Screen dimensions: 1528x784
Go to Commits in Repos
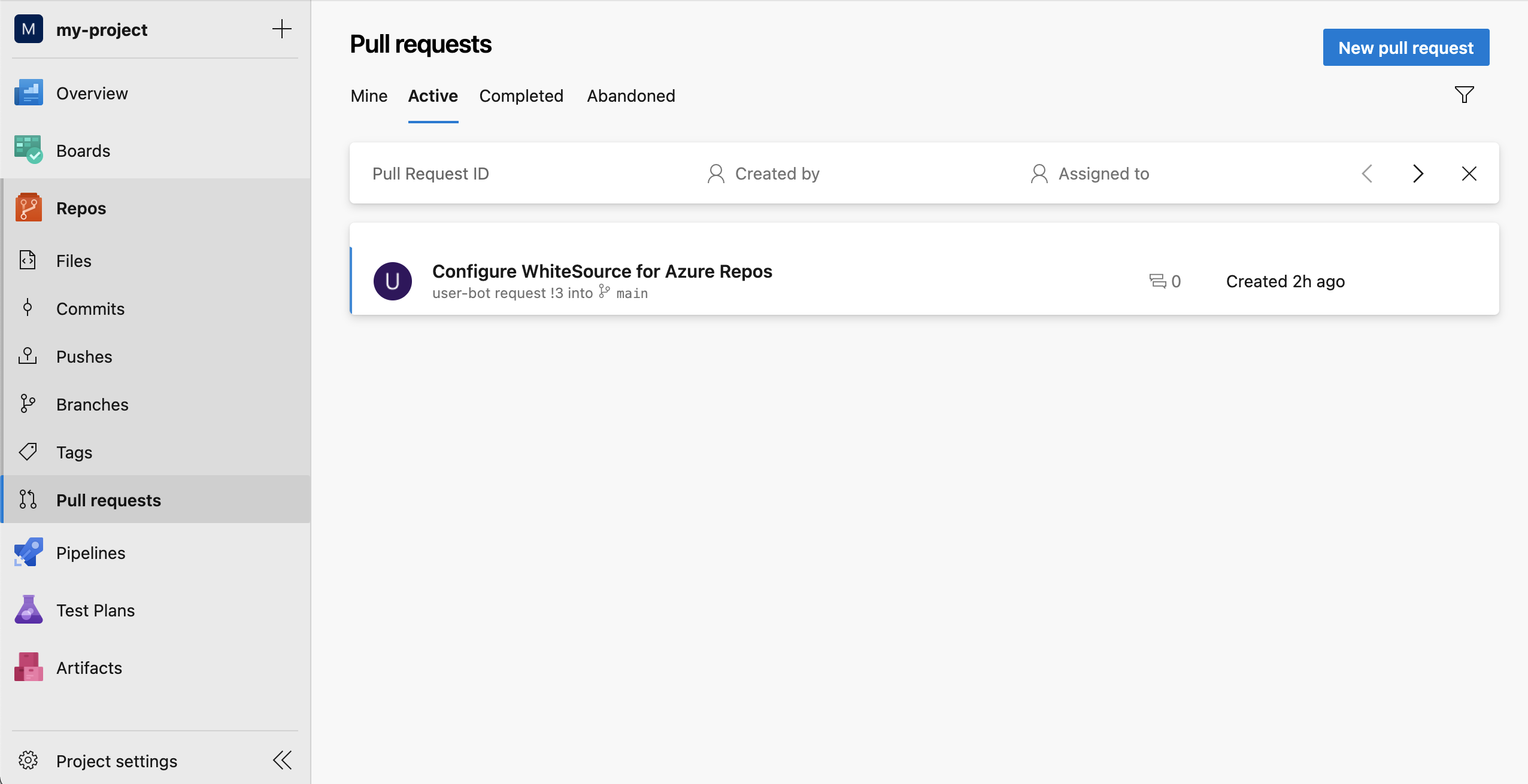(90, 309)
